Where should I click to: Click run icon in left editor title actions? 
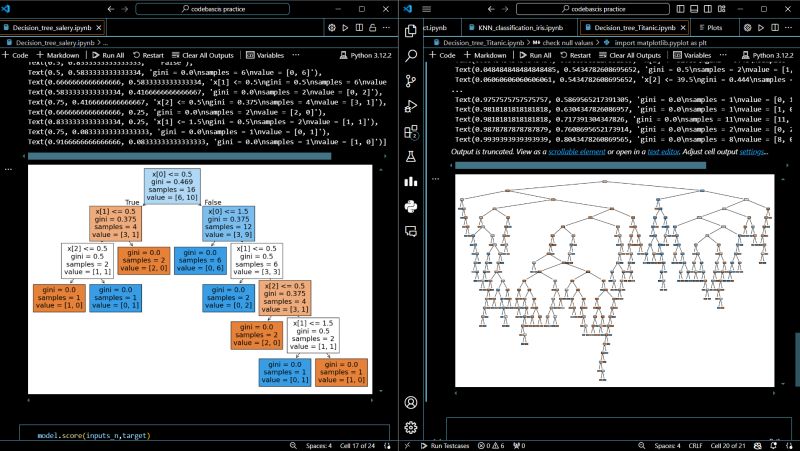click(x=345, y=28)
